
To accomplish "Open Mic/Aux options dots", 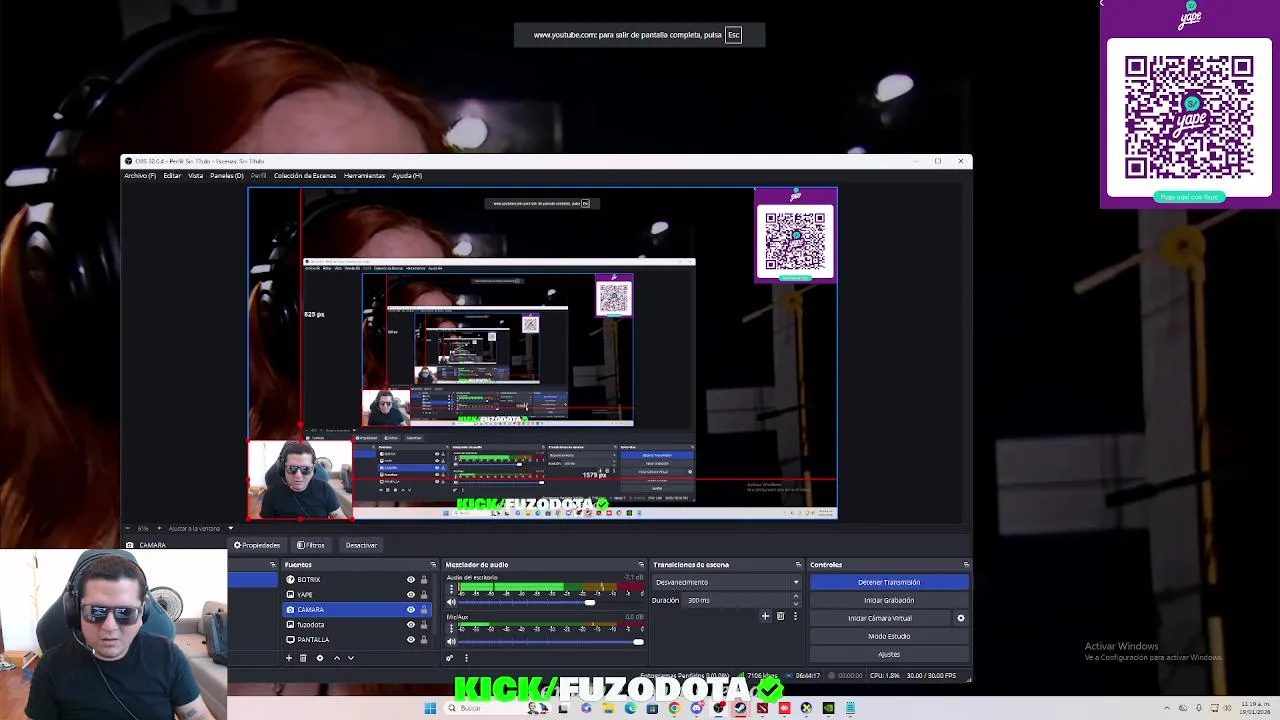I will click(x=451, y=629).
